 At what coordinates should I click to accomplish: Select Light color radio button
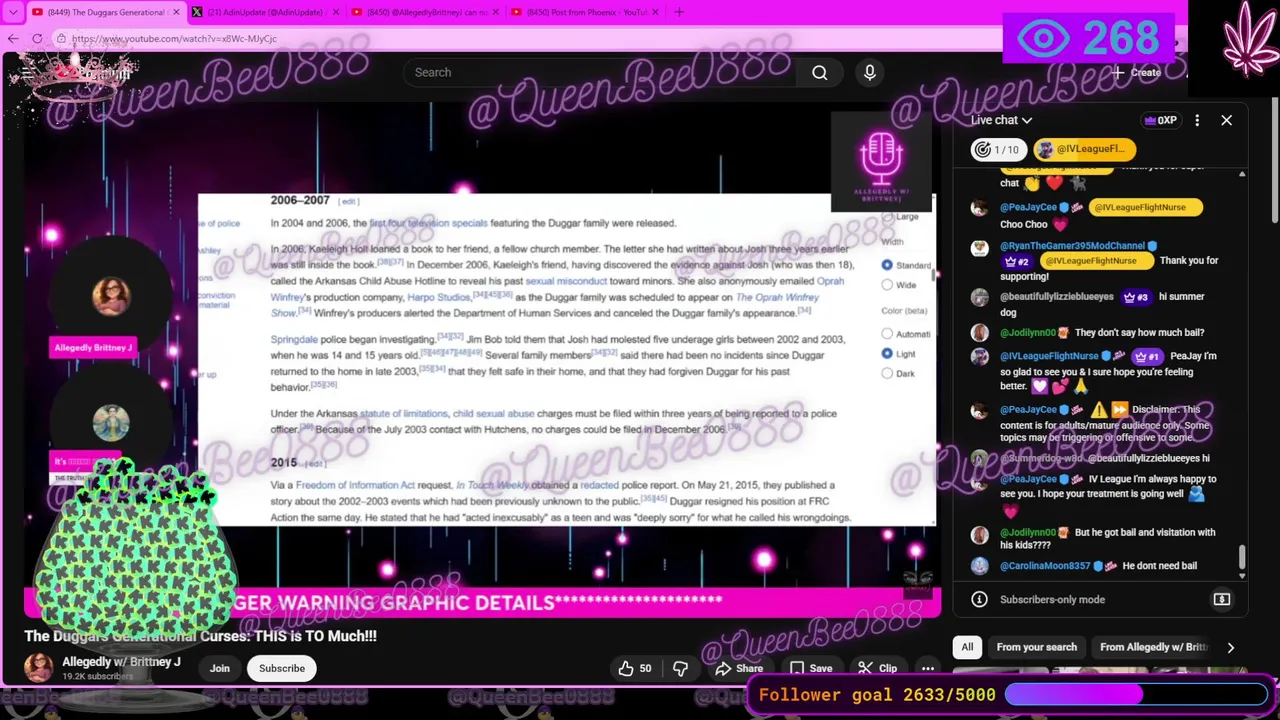point(887,354)
